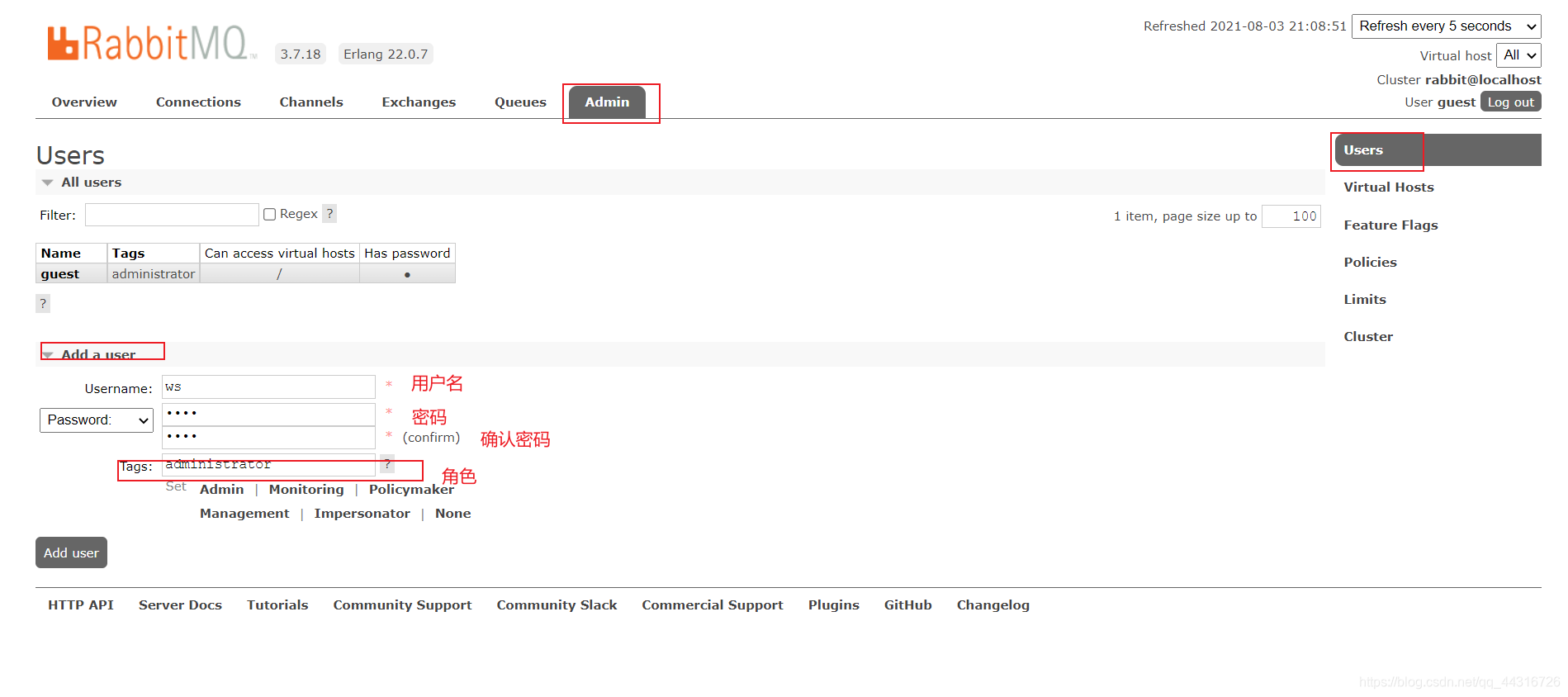Focus the Username input field

[x=268, y=387]
